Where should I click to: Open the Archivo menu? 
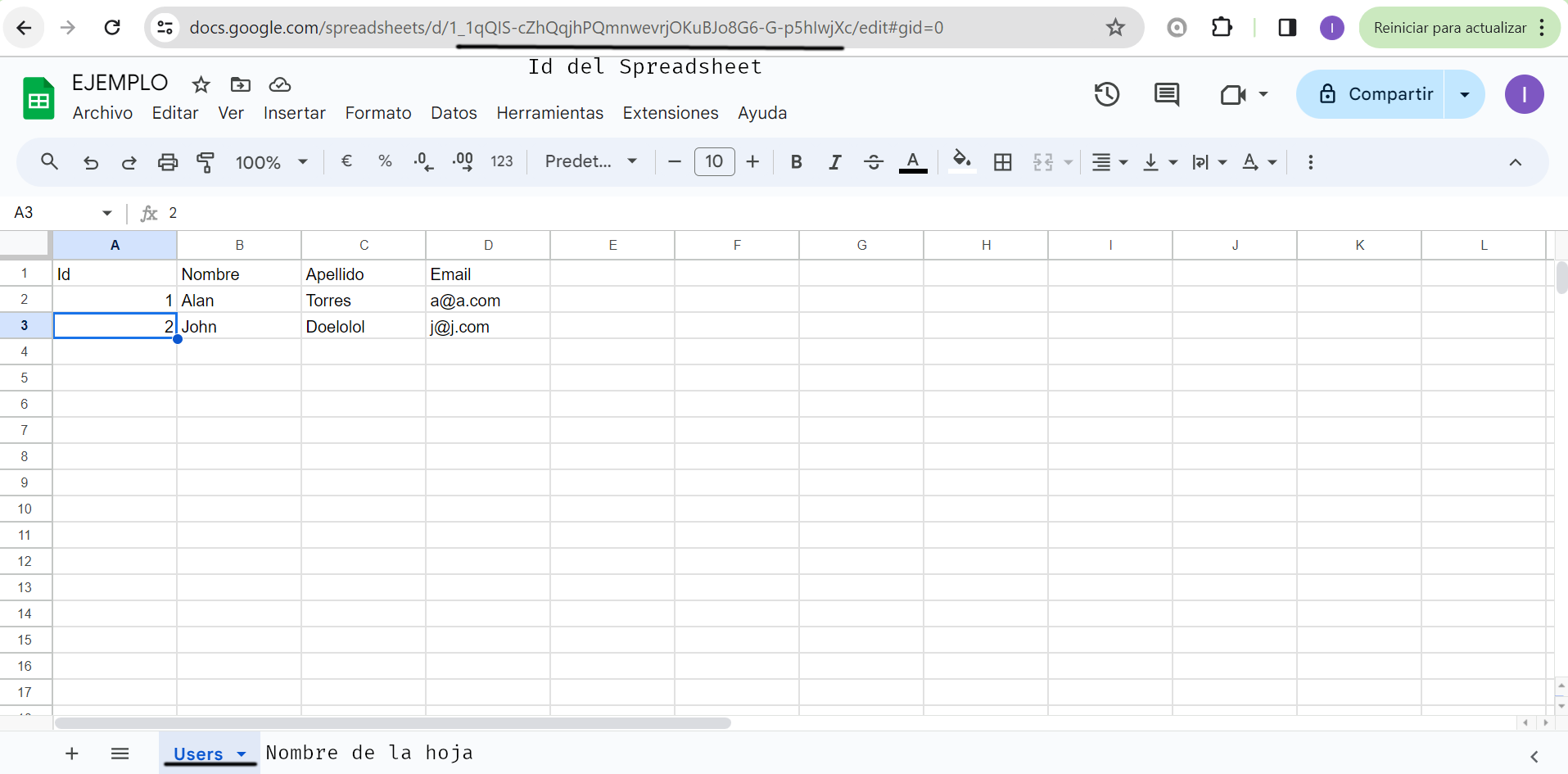(102, 113)
